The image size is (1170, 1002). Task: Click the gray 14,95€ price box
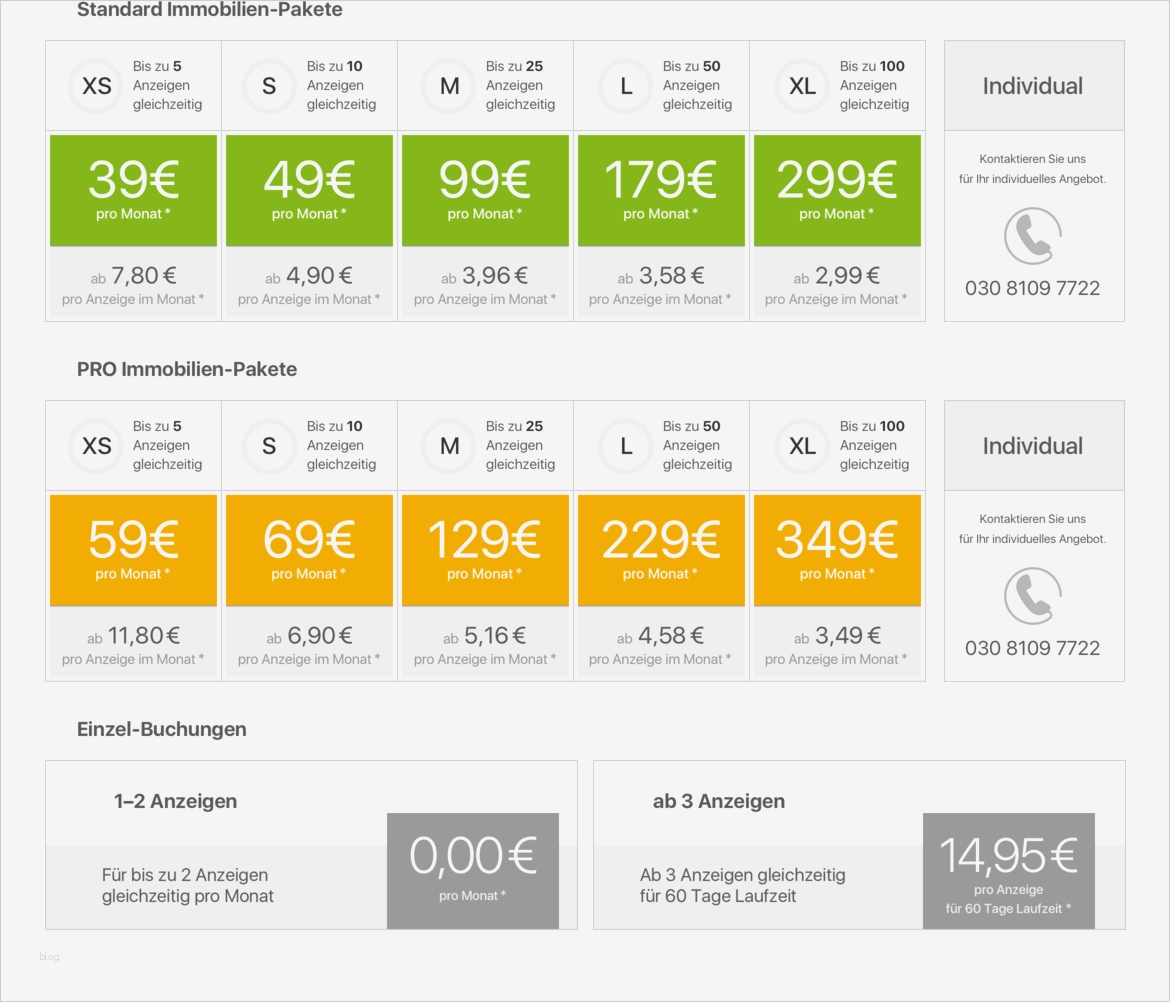pyautogui.click(x=1008, y=870)
